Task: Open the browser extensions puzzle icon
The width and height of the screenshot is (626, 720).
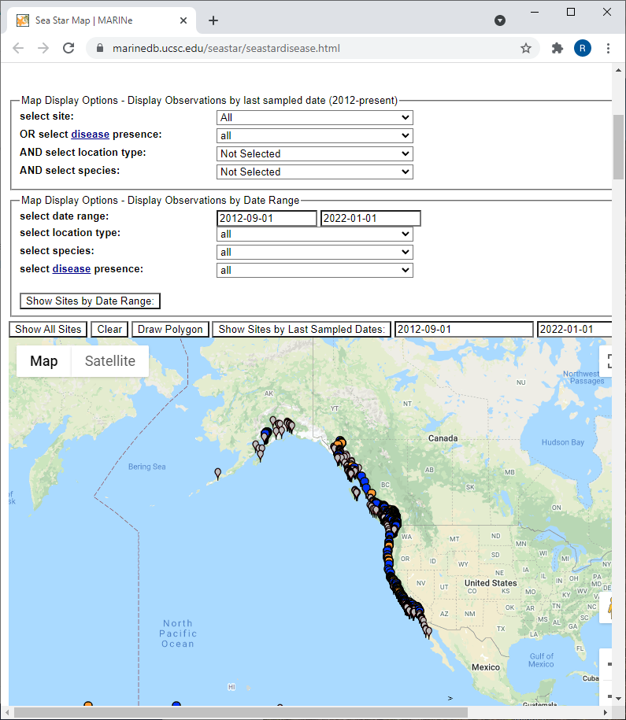Action: coord(557,48)
